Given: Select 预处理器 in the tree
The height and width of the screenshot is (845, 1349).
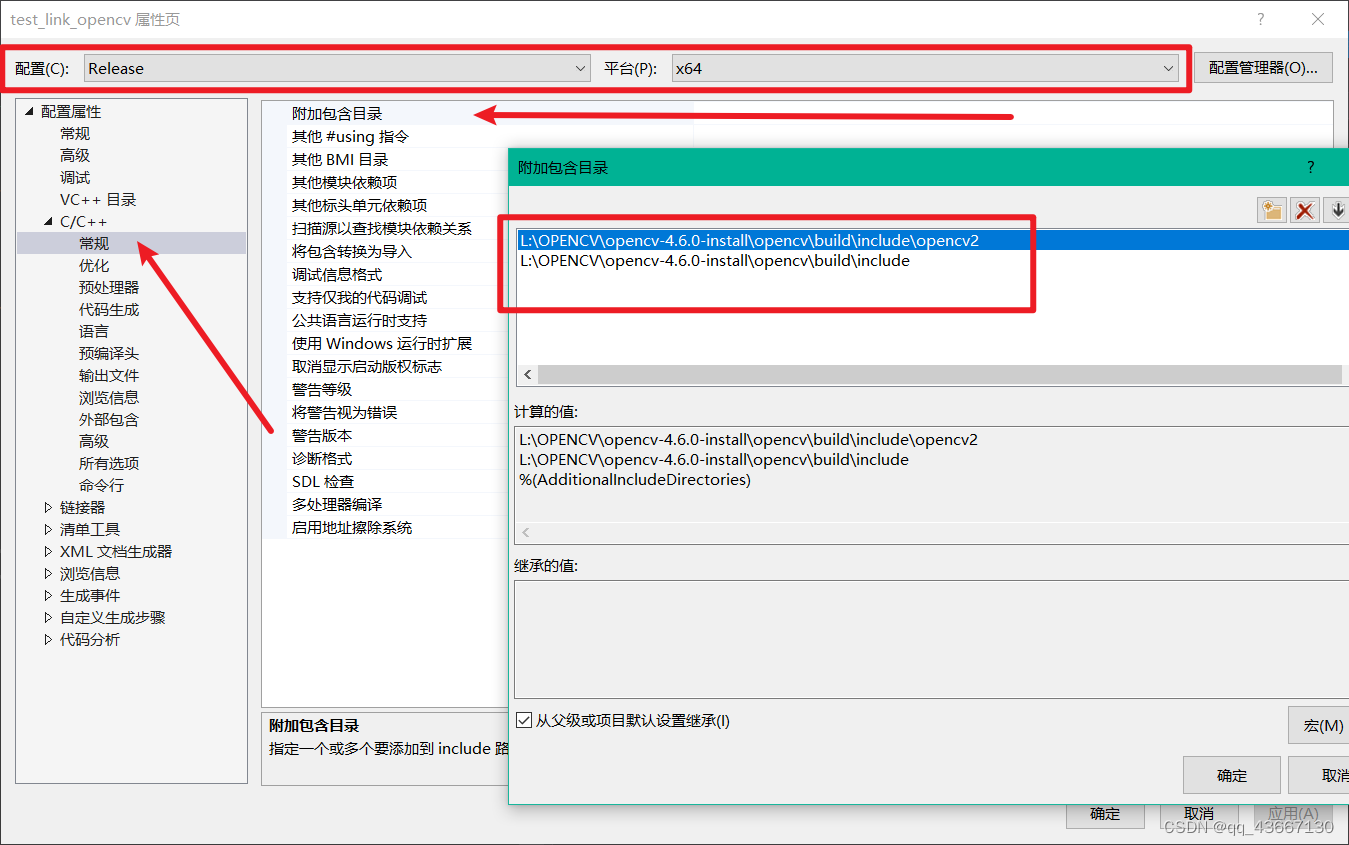Looking at the screenshot, I should point(109,287).
